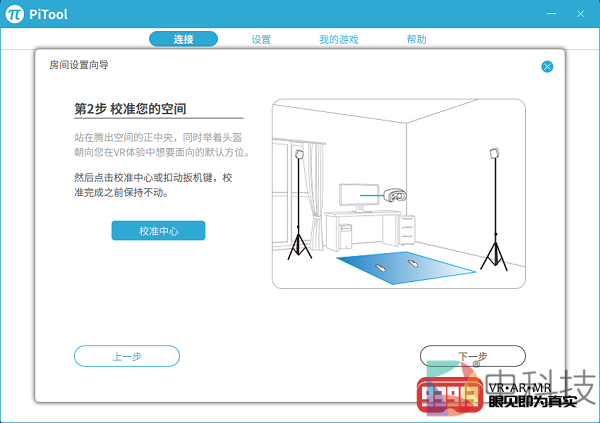The height and width of the screenshot is (423, 600).
Task: Click the right base station tripod
Action: [492, 208]
